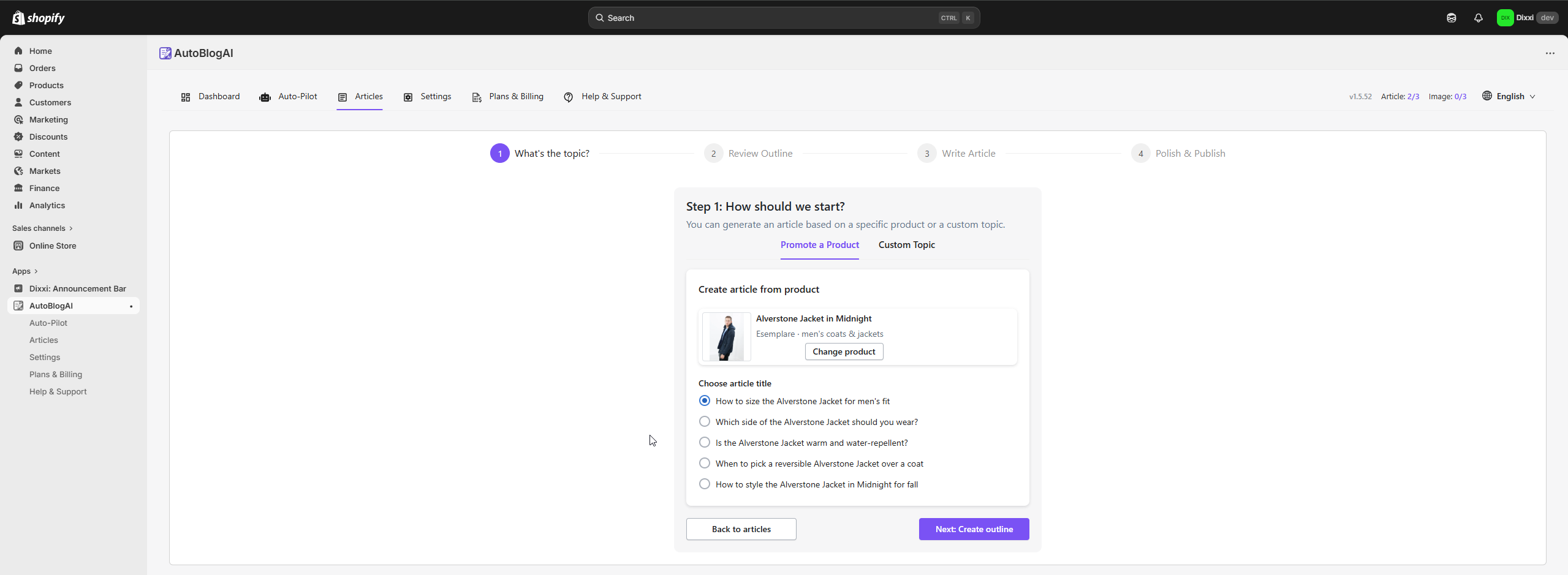Viewport: 1568px width, 575px height.
Task: Click version label v1.5.52
Action: pyautogui.click(x=1360, y=97)
